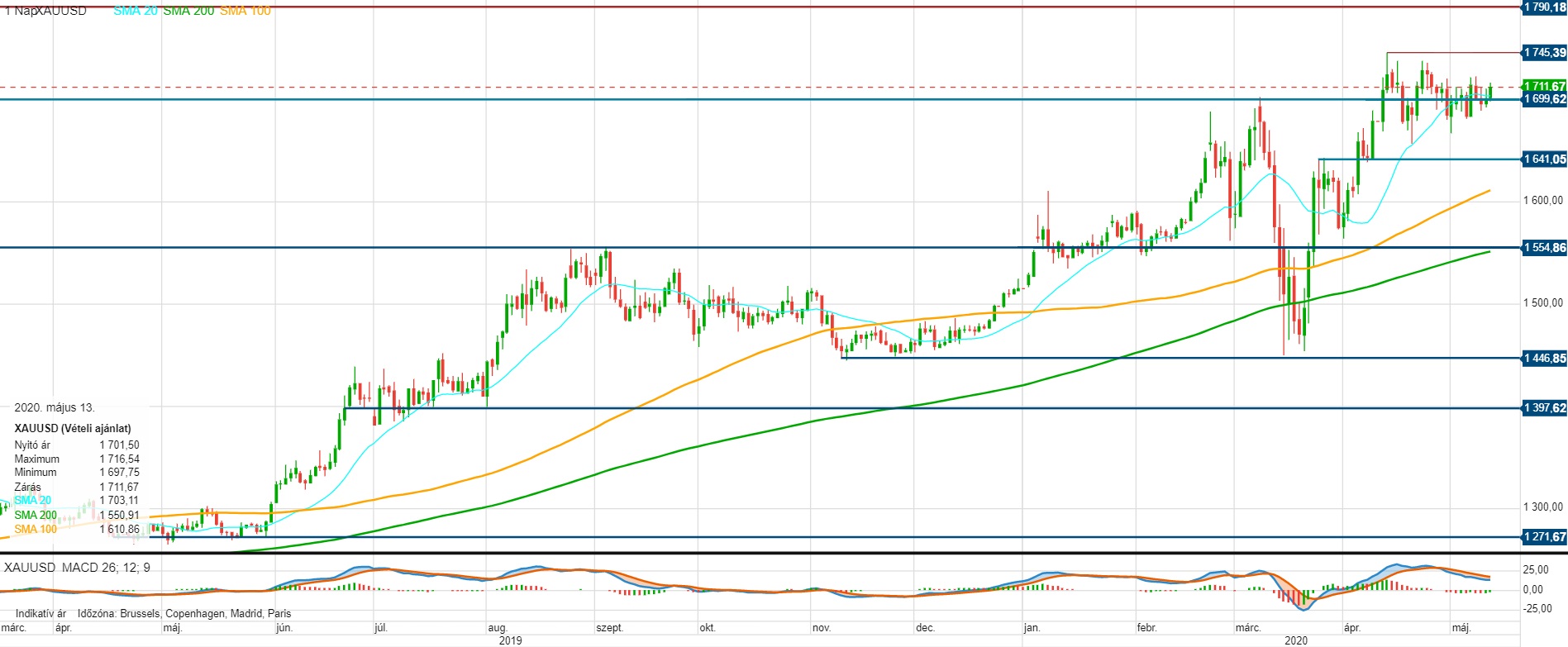Select the SMA 20 legend label in chart header
The width and height of the screenshot is (1568, 647).
(136, 11)
